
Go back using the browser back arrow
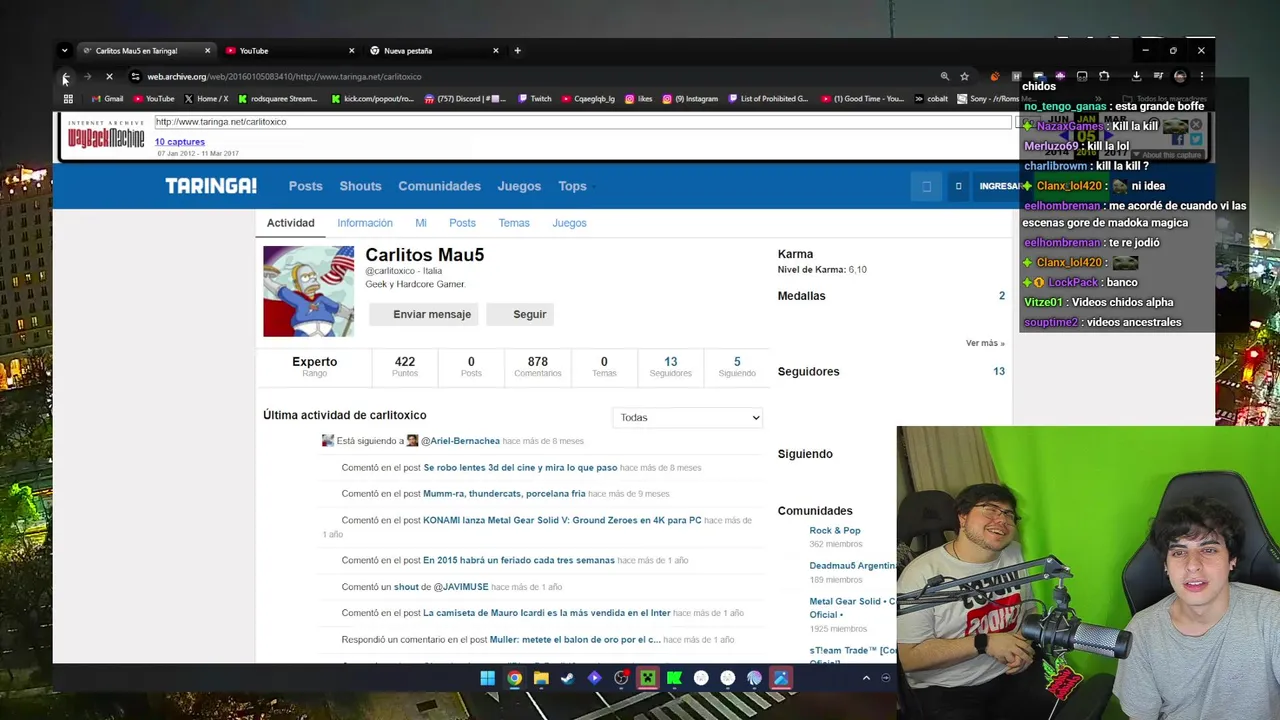click(66, 76)
